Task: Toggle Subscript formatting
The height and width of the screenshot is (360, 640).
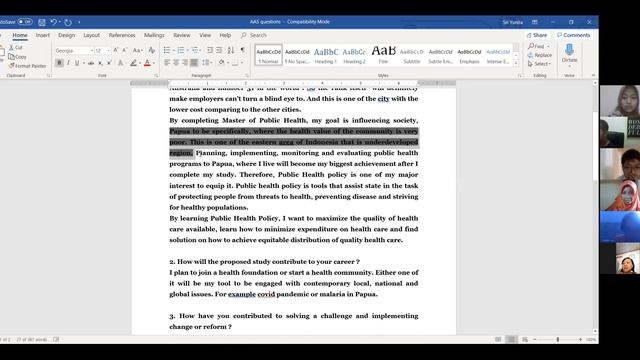Action: click(x=100, y=63)
